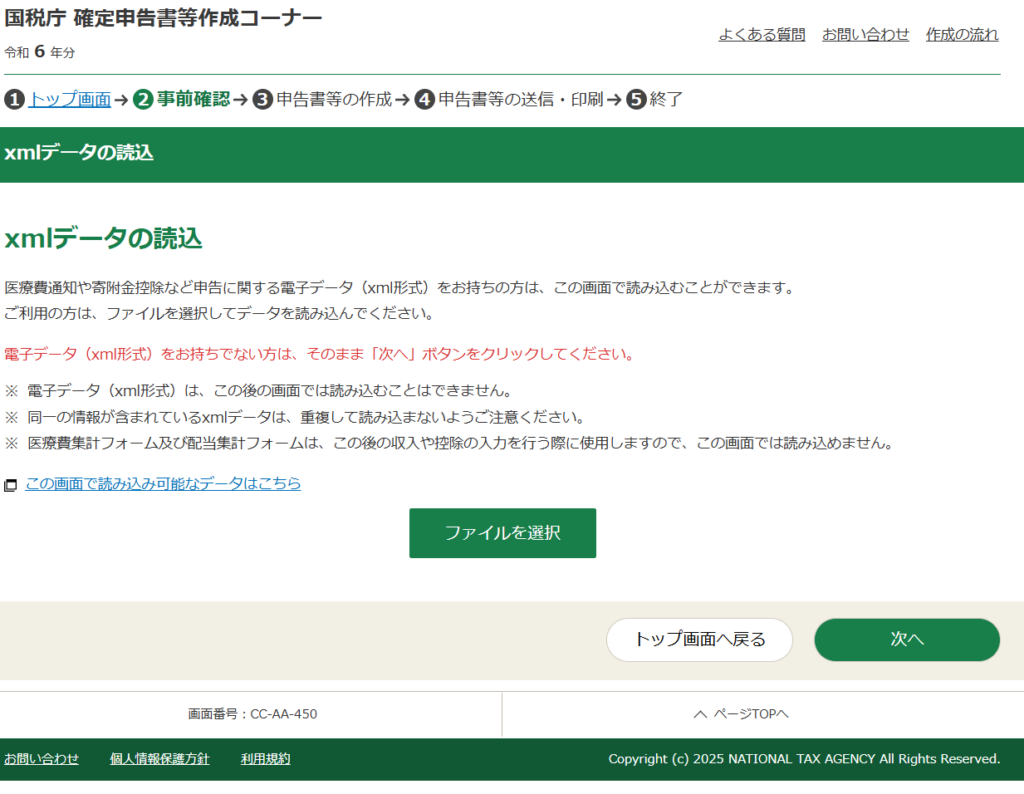
Task: Click the step 1 number circle icon
Action: tap(14, 100)
